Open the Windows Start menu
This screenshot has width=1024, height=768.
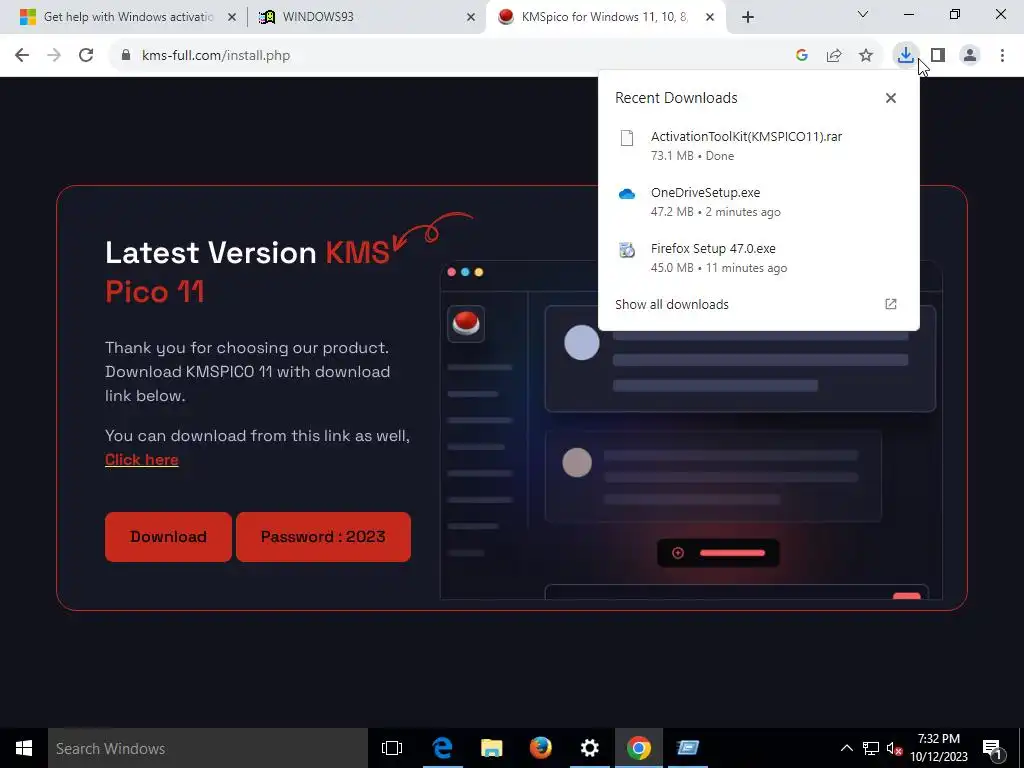point(24,748)
